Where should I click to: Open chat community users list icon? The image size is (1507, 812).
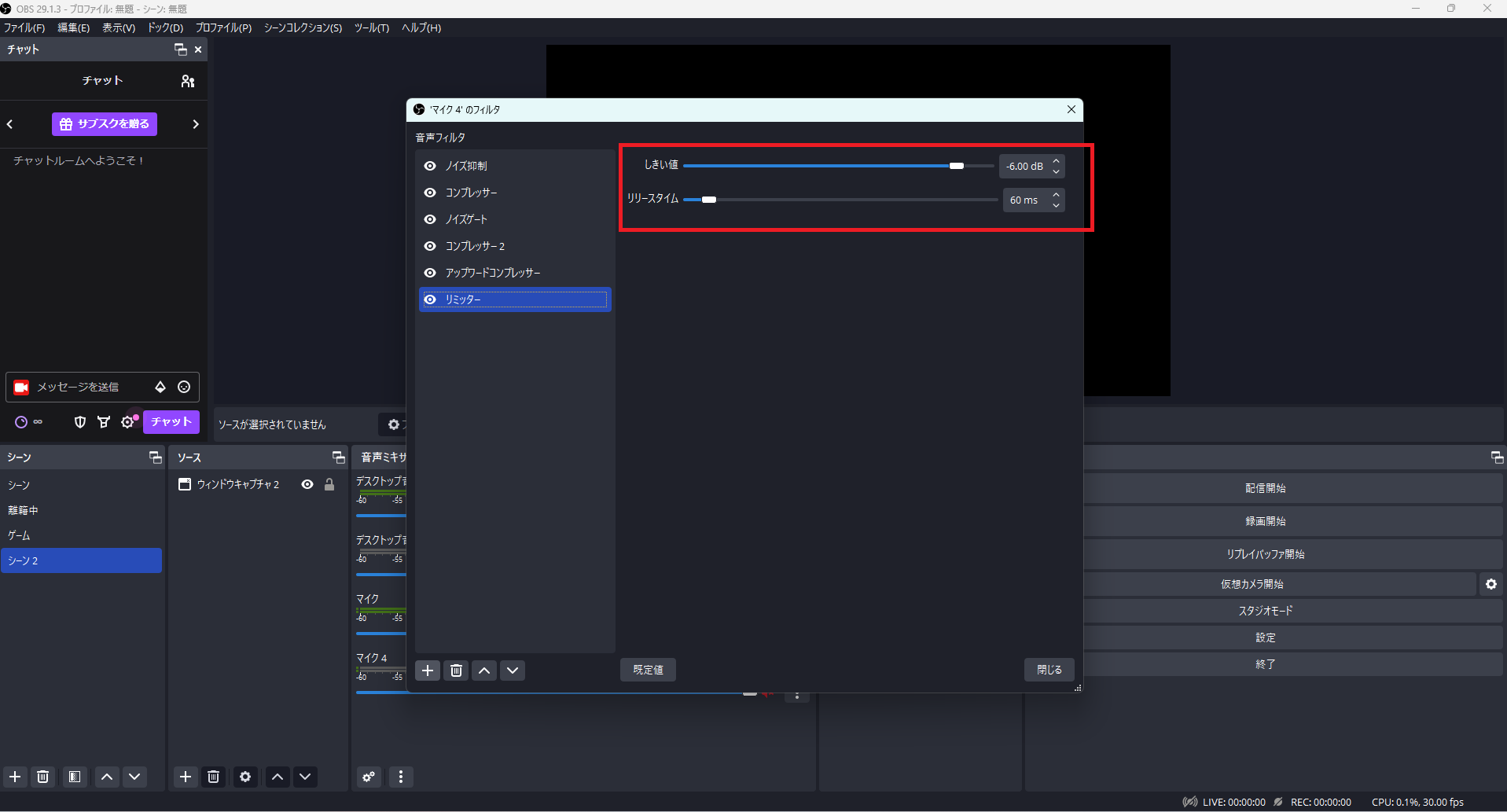point(187,81)
